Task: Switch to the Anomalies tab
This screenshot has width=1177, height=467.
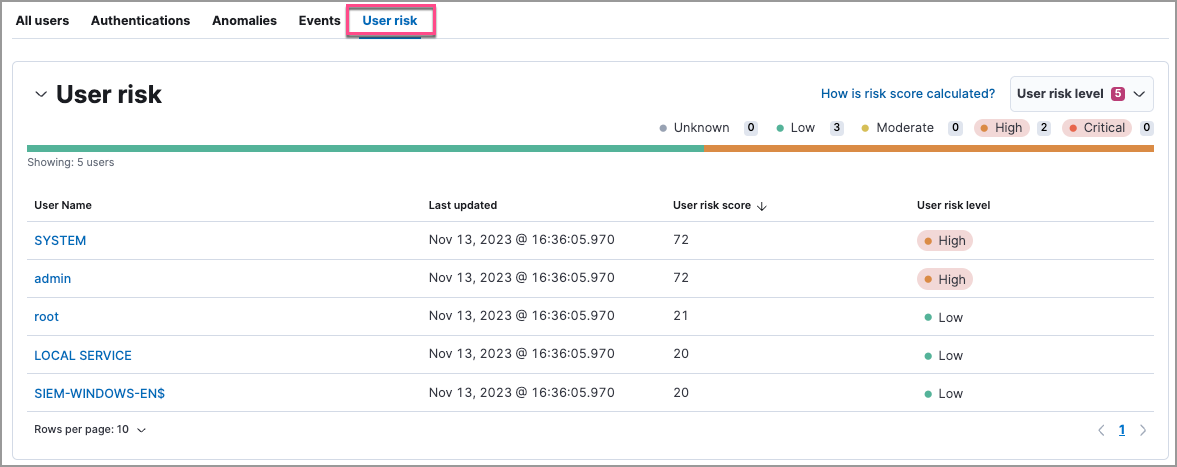Action: [244, 20]
